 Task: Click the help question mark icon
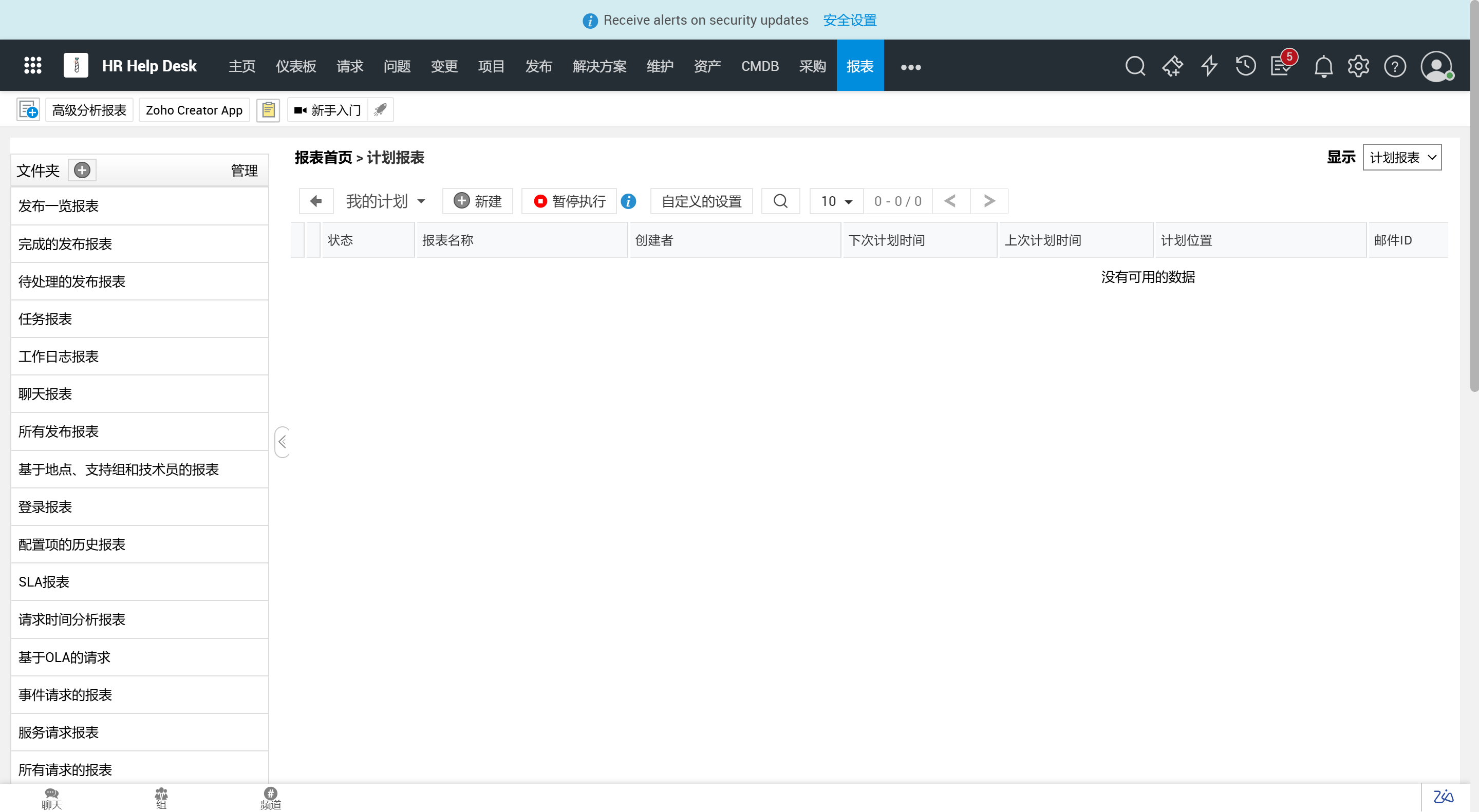1395,67
